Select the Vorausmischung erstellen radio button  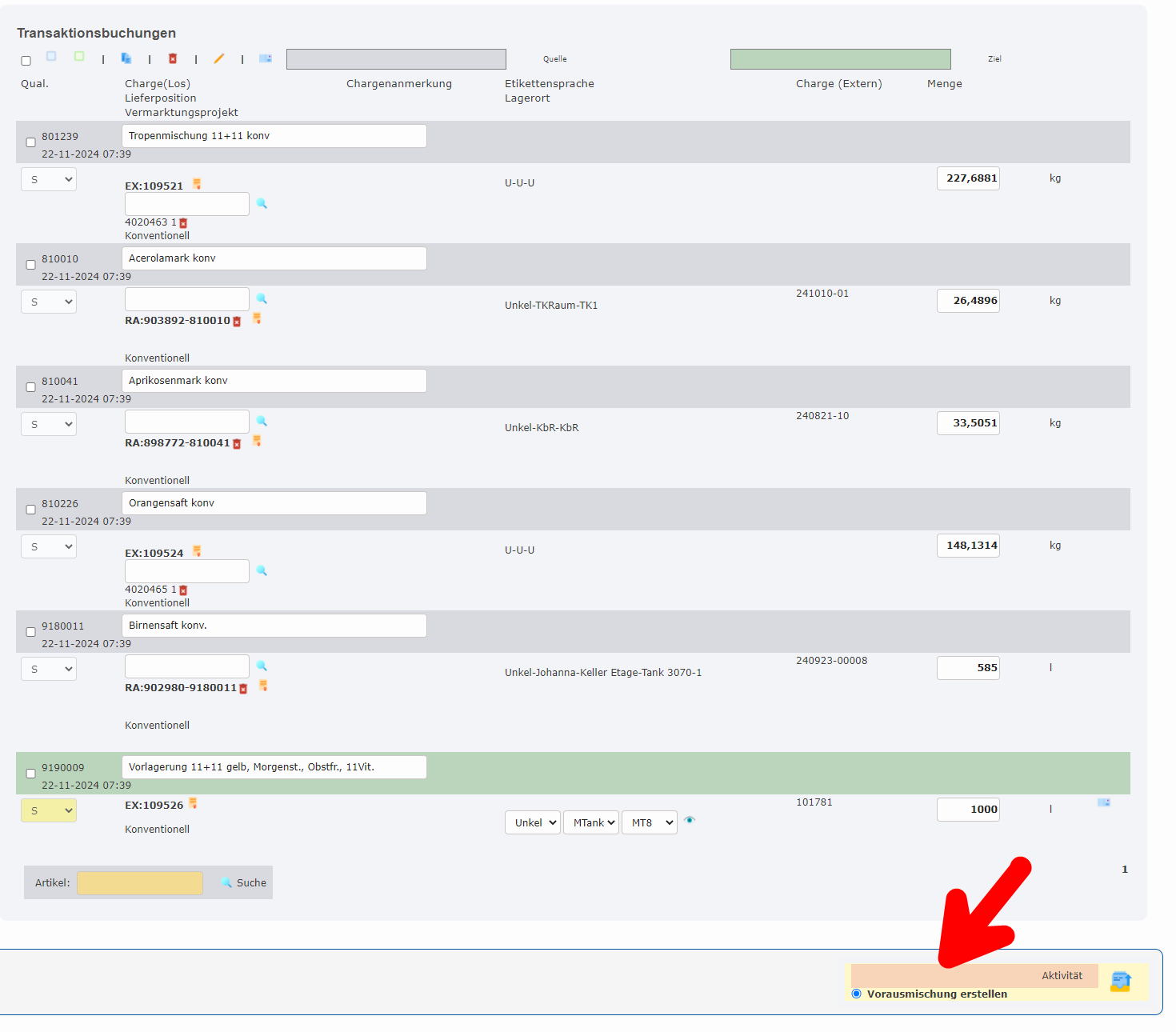click(x=857, y=993)
